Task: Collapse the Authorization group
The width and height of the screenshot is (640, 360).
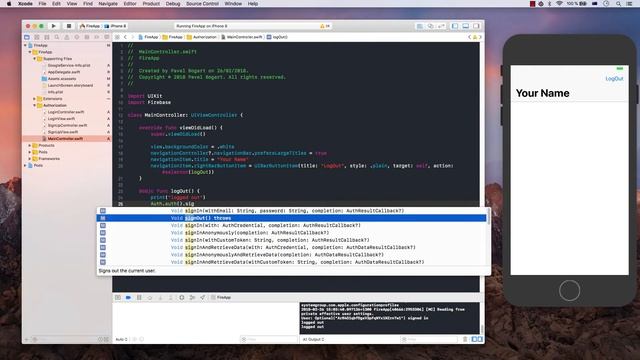Action: click(x=35, y=105)
